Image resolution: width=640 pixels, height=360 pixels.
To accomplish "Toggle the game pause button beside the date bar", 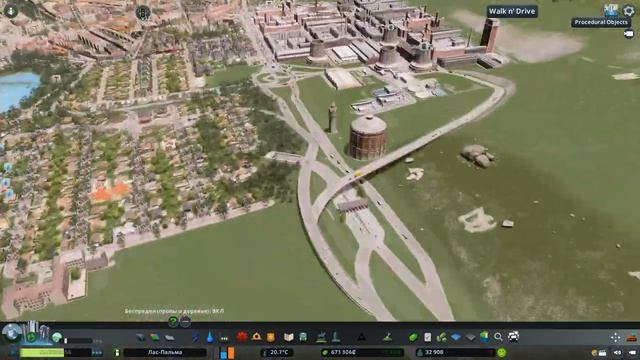I will tap(13, 352).
